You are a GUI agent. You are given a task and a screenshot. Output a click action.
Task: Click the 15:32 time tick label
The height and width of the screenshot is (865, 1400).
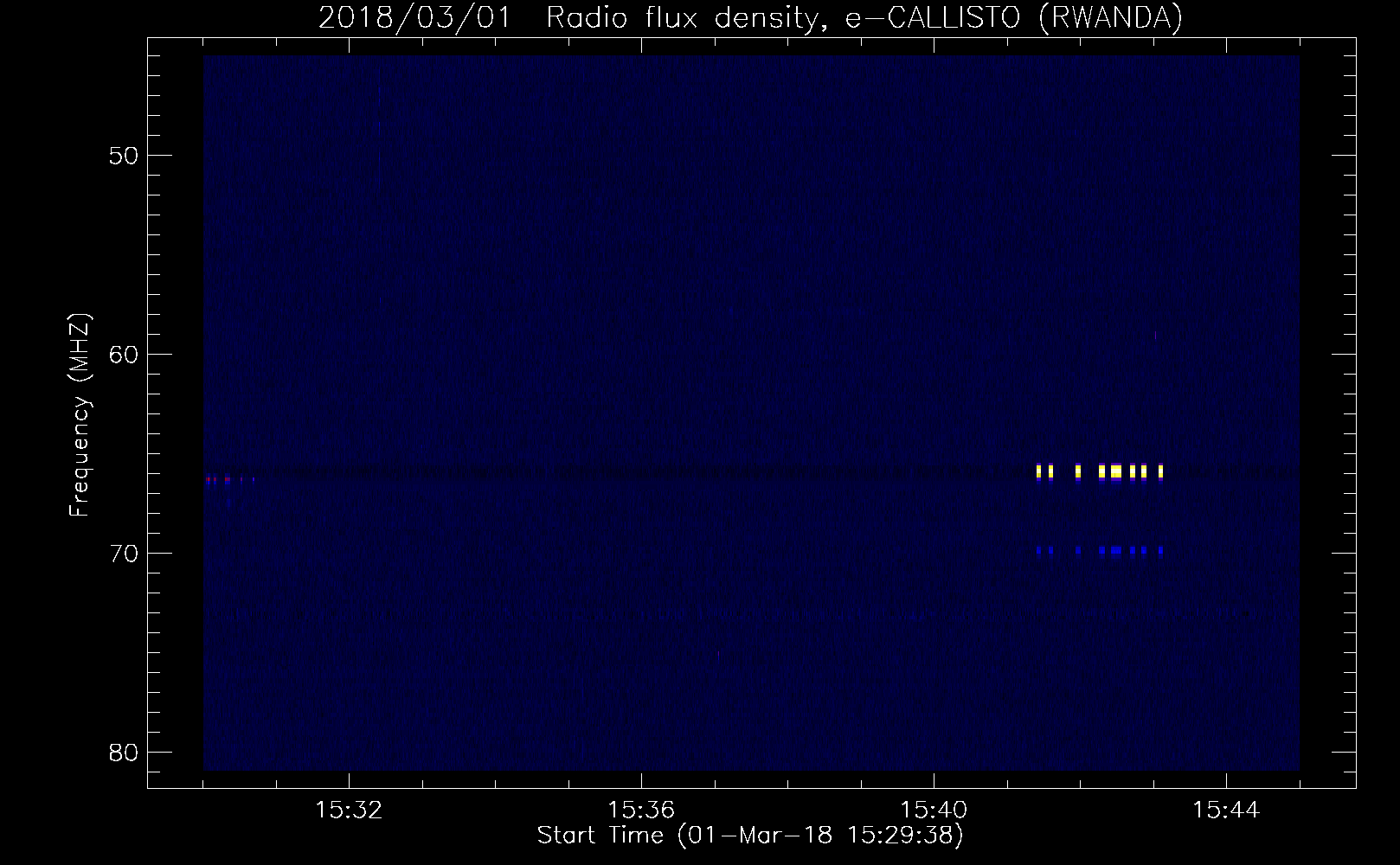349,811
